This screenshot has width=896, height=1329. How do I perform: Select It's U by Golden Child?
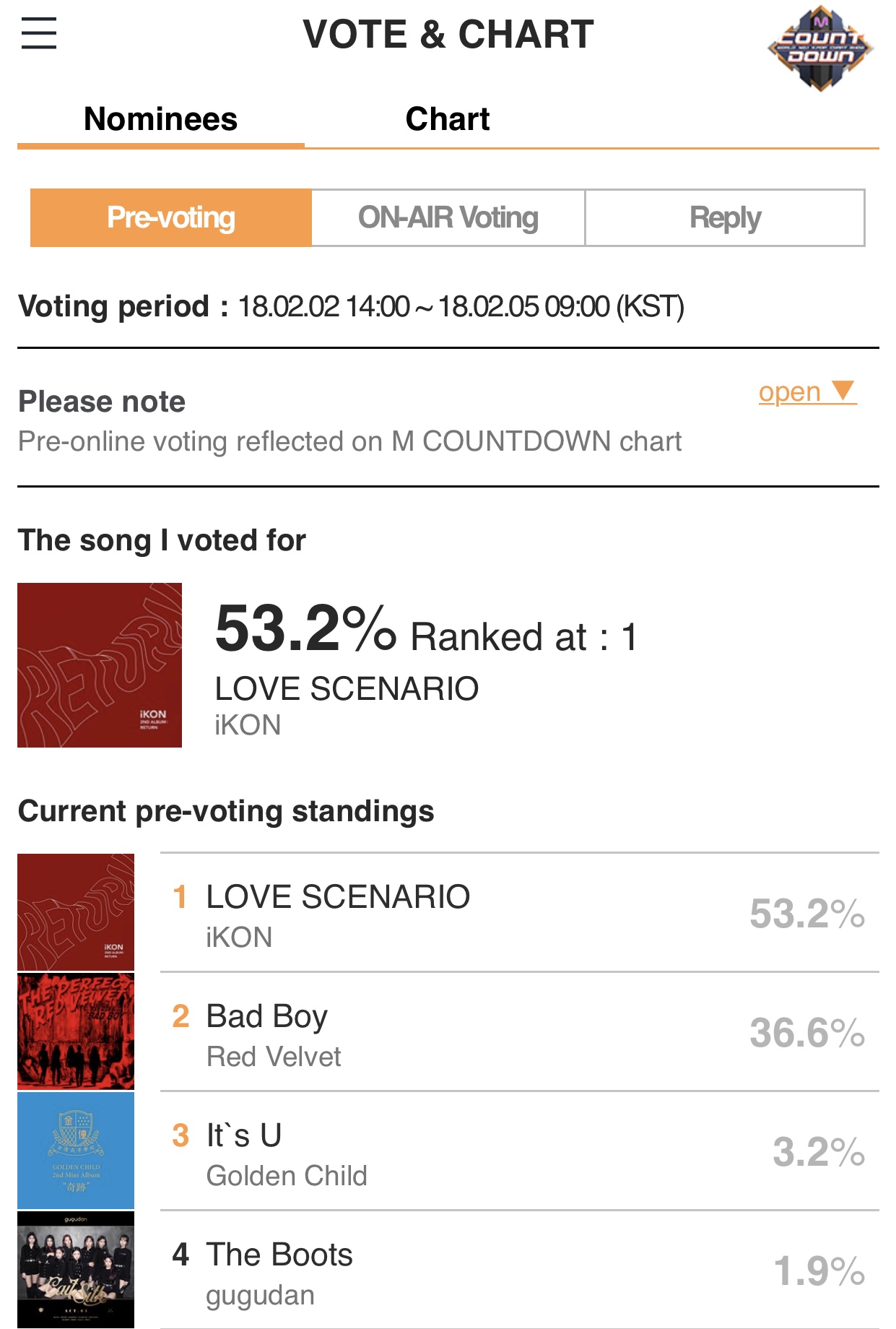(x=244, y=1136)
